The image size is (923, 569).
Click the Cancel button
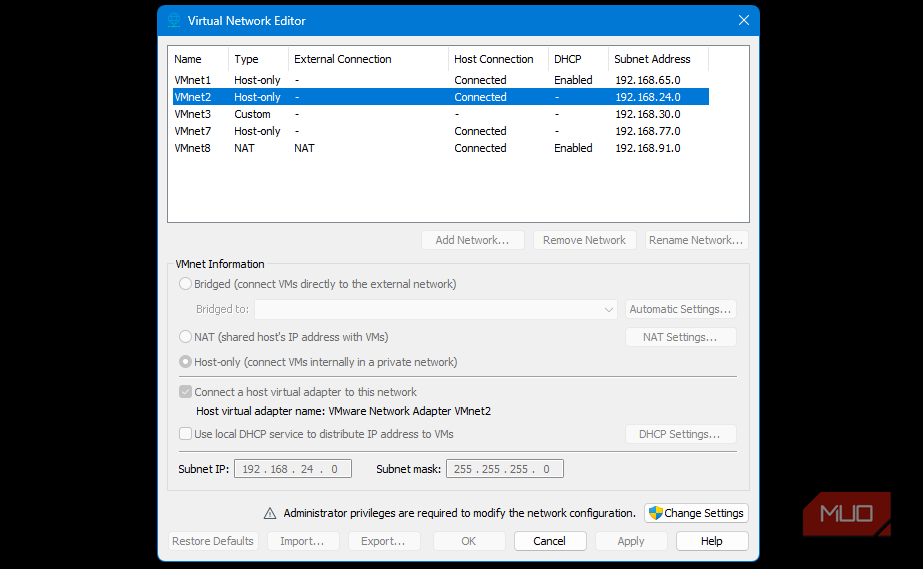550,541
